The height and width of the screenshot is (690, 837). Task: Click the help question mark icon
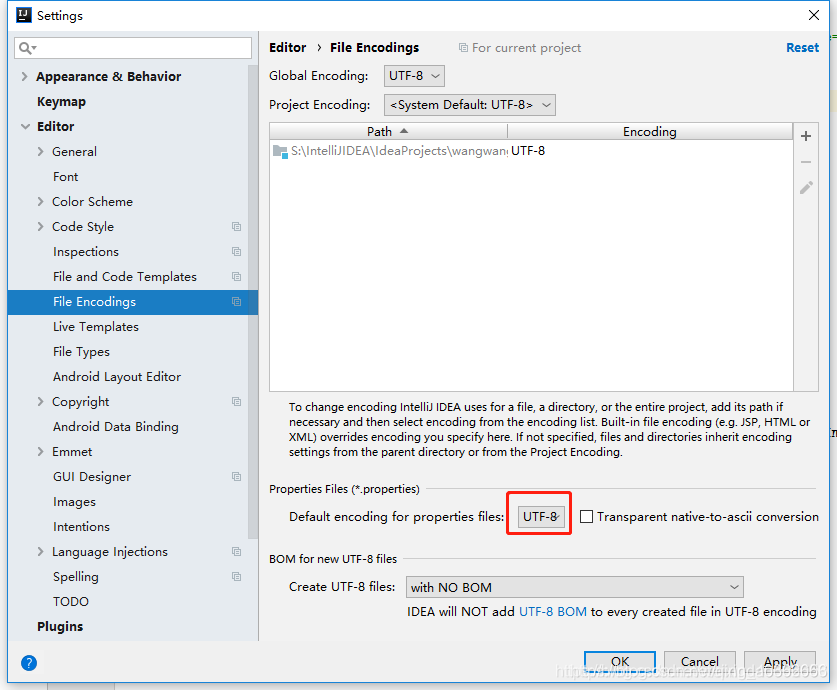pyautogui.click(x=29, y=663)
